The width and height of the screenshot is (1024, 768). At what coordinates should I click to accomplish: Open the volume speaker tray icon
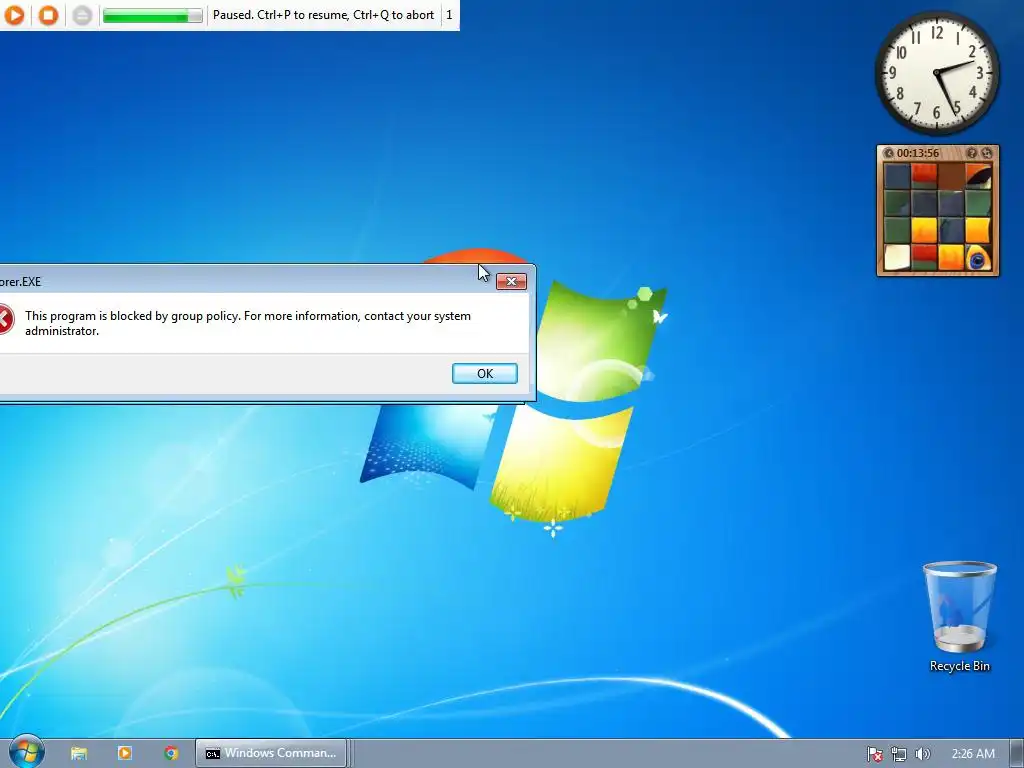point(922,754)
